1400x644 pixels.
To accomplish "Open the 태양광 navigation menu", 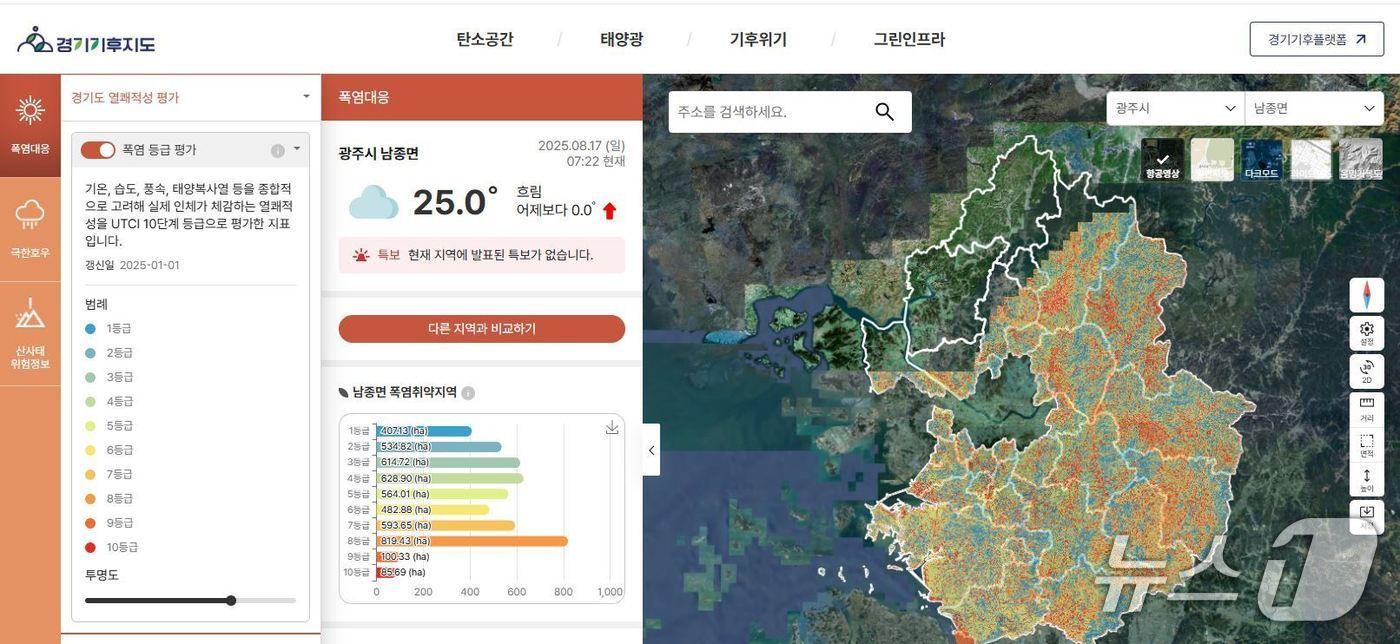I will [621, 39].
